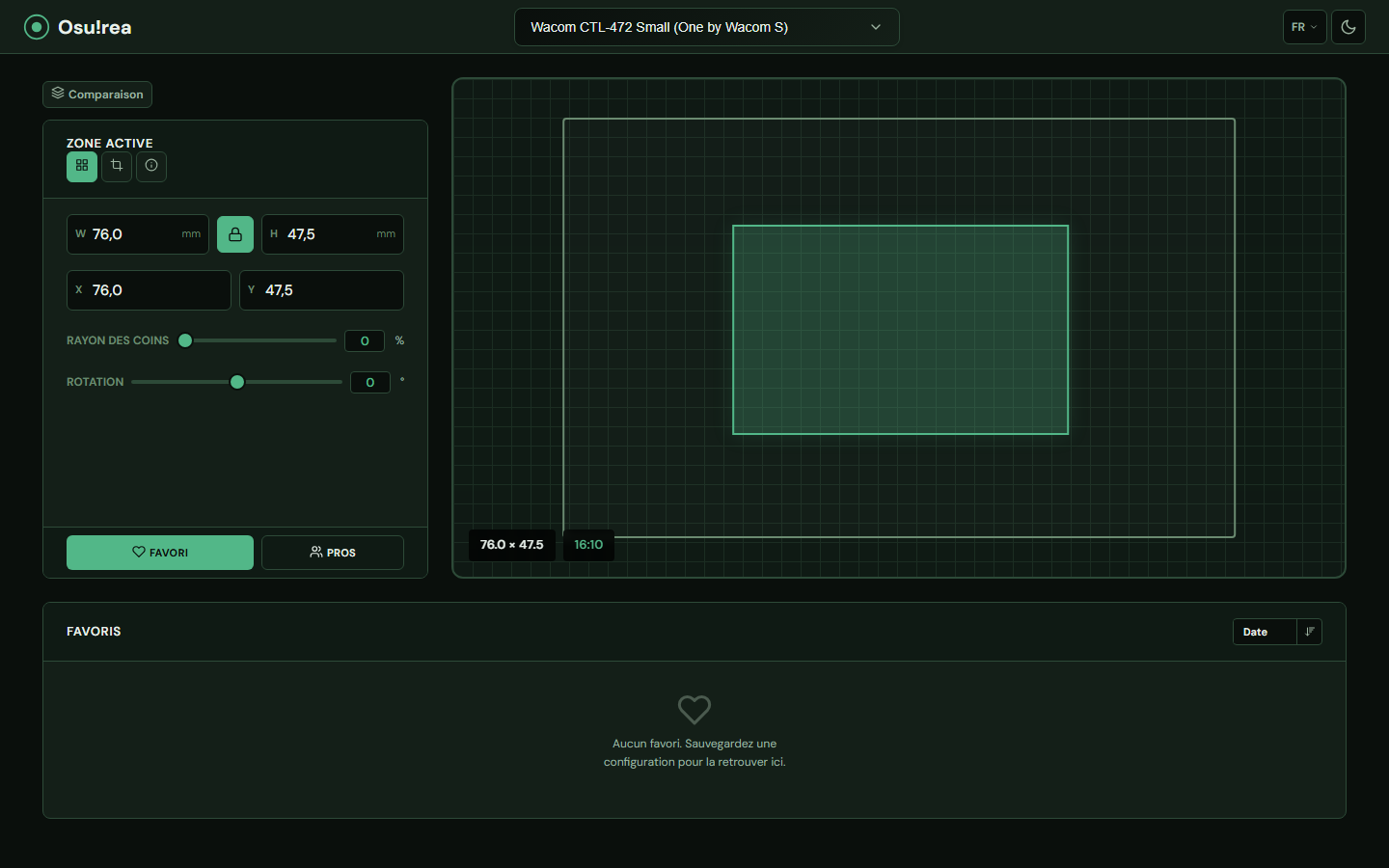The height and width of the screenshot is (868, 1389).
Task: Toggle the 76.0 × 47.5 dimensions badge
Action: 511,545
